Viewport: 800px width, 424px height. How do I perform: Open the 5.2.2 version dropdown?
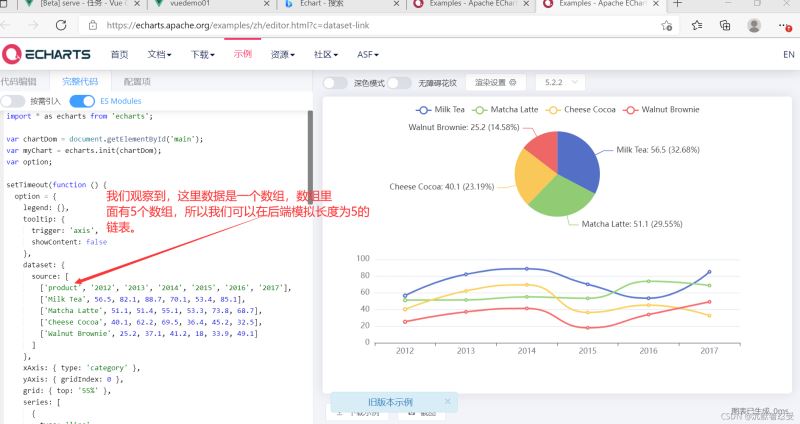click(x=560, y=82)
